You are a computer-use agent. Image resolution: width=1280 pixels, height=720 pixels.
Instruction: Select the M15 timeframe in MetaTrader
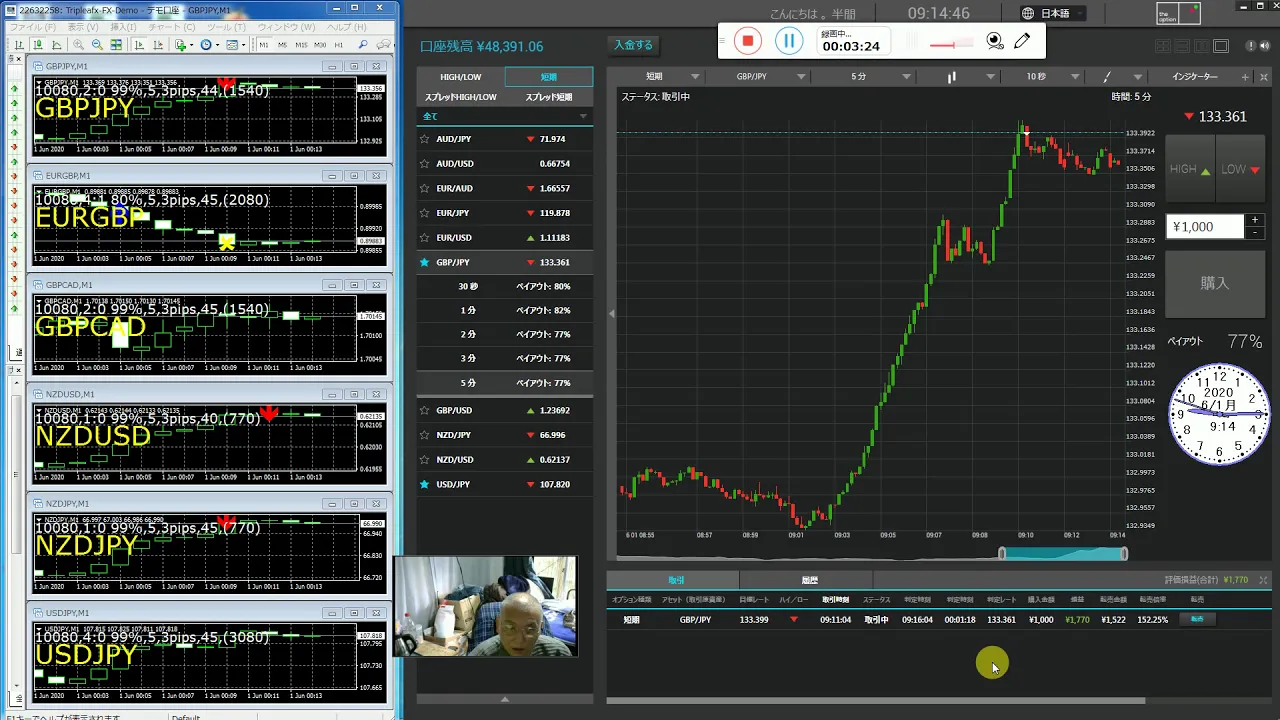point(301,45)
